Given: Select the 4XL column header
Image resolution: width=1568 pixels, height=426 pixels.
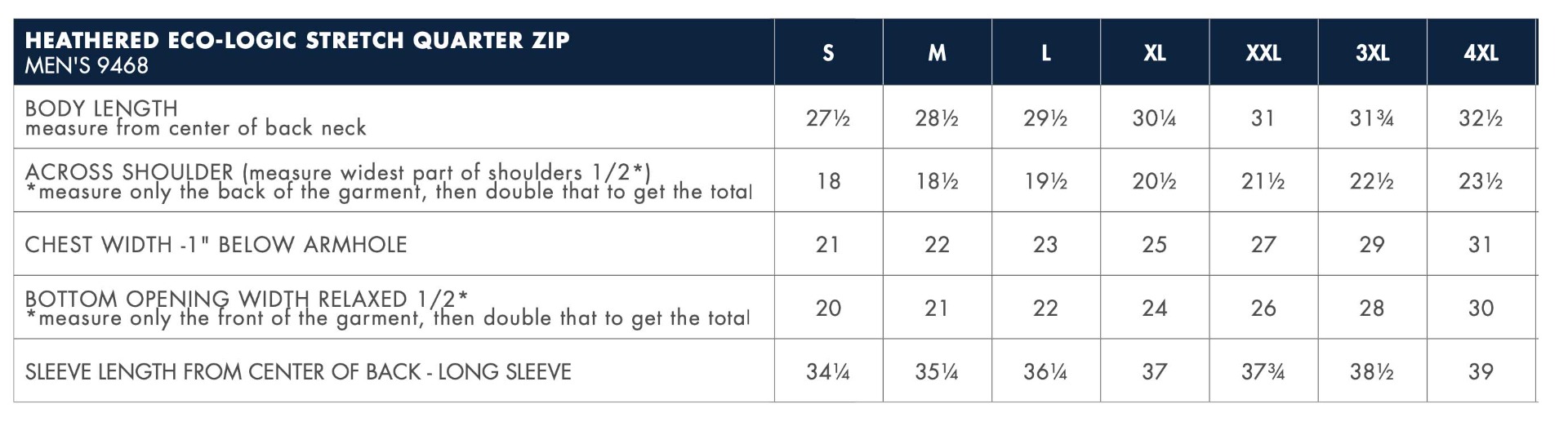Looking at the screenshot, I should coord(1481,53).
